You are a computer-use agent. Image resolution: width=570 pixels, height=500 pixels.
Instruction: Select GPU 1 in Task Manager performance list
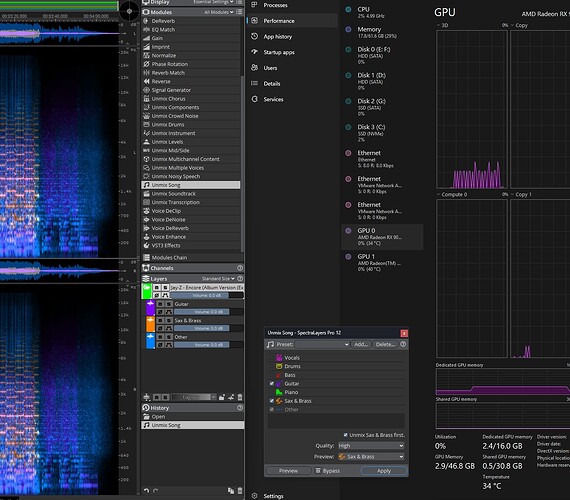[x=382, y=262]
